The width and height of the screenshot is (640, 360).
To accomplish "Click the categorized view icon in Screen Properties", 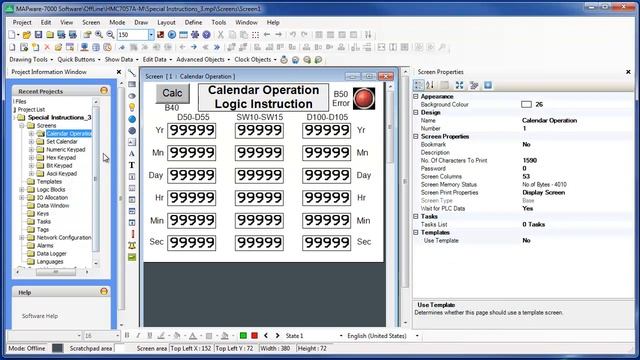I will coord(419,85).
